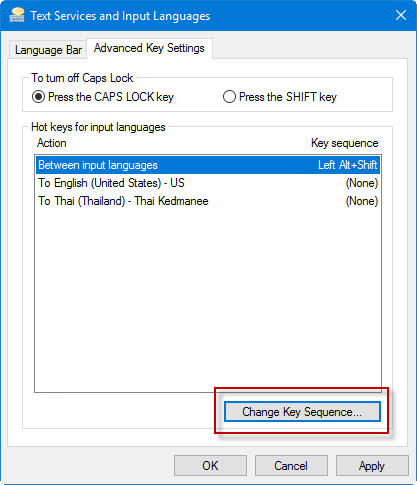Click the Action column header

[52, 143]
